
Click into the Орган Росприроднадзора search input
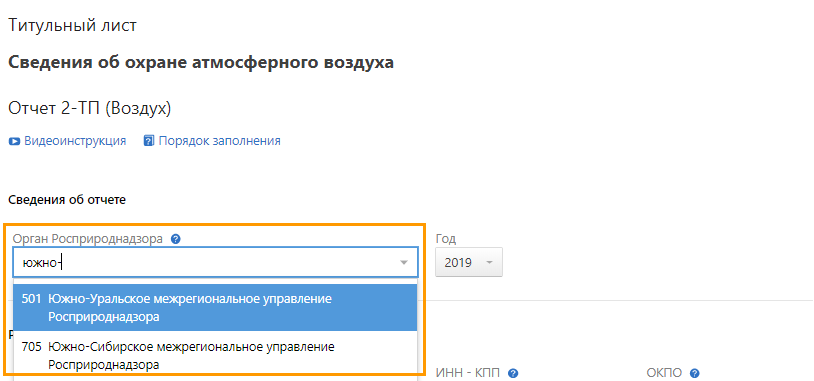(x=208, y=263)
